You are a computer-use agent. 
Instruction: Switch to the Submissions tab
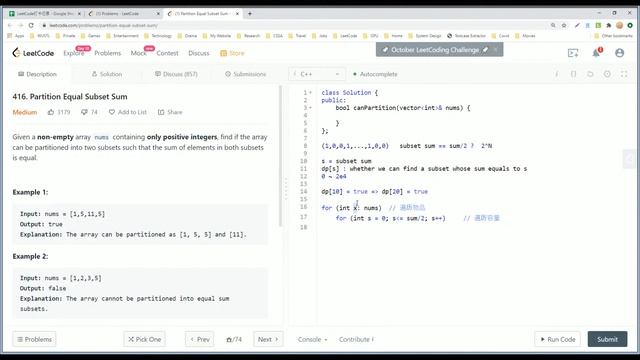click(245, 74)
